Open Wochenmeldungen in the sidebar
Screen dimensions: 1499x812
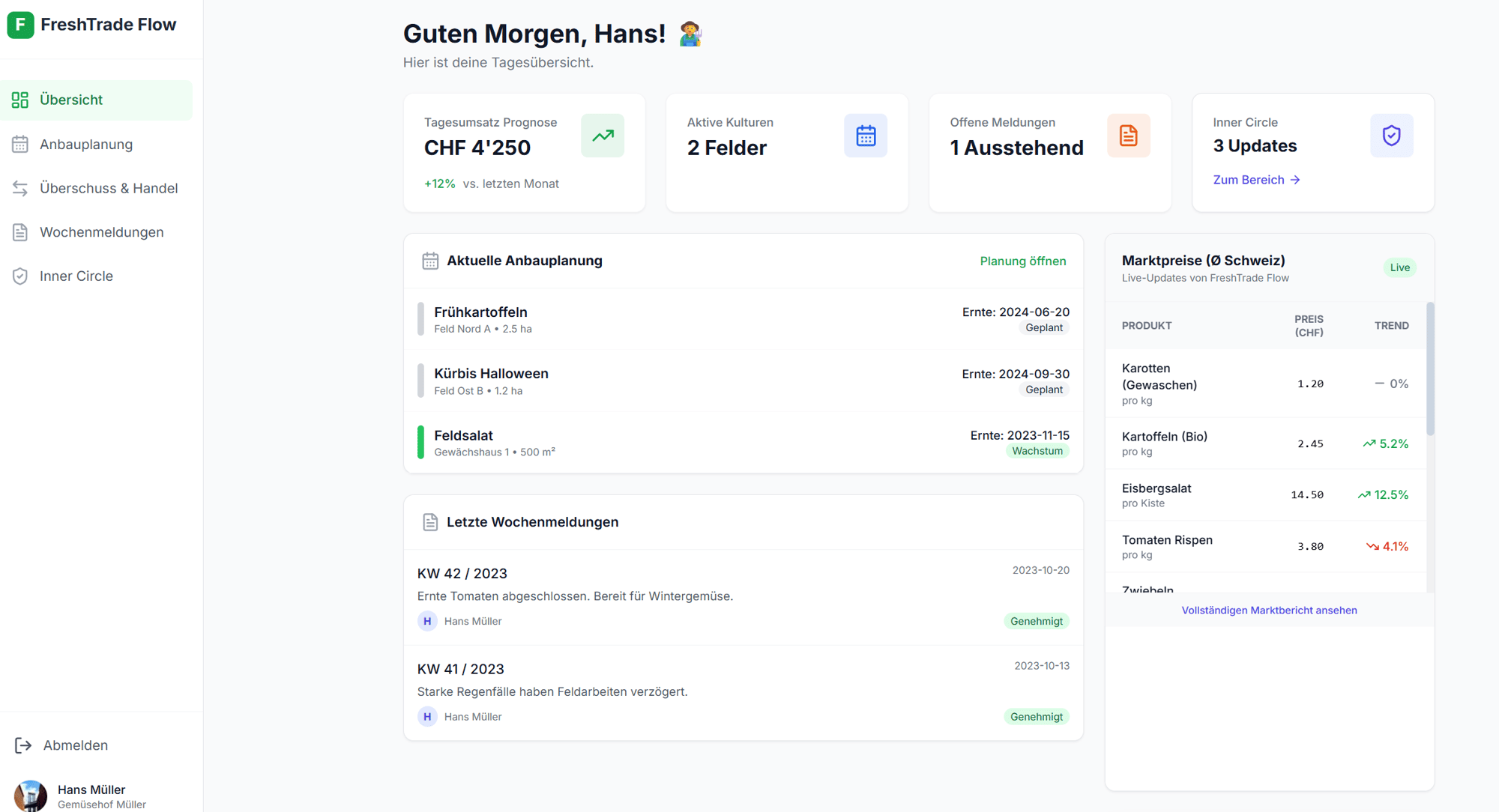click(102, 232)
